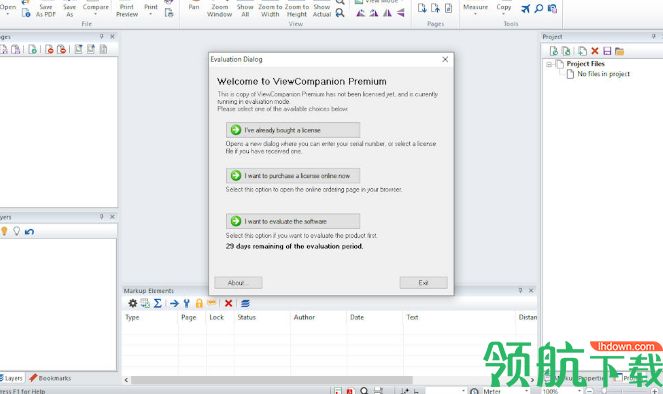
Task: Click the file information icon beside Open
Action: tap(26, 13)
